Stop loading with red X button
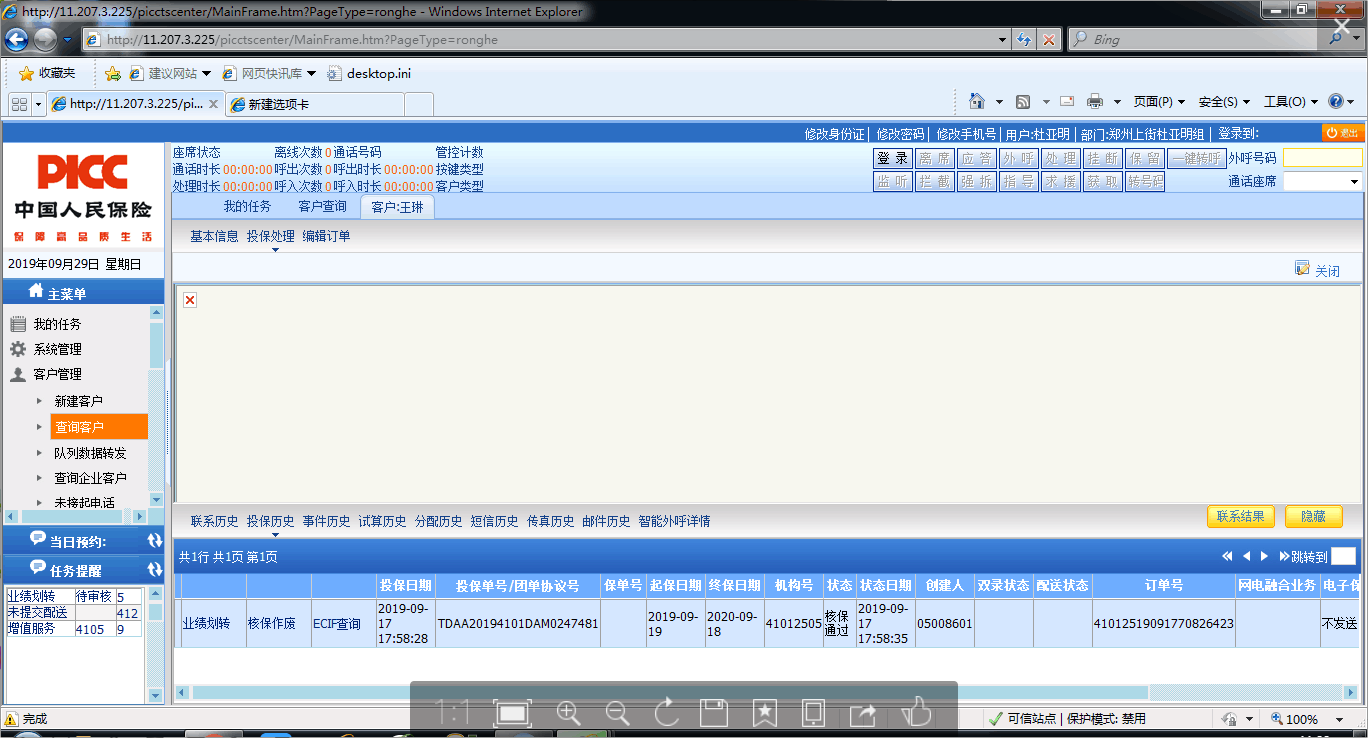The image size is (1368, 738). click(x=1048, y=40)
